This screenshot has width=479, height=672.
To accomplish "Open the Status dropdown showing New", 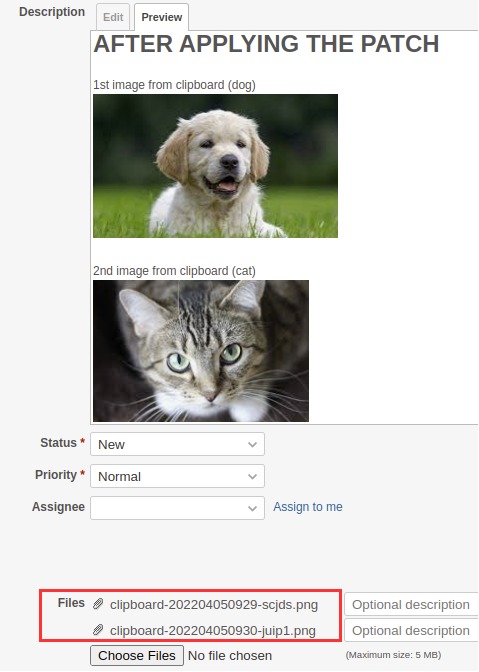I will pos(177,444).
